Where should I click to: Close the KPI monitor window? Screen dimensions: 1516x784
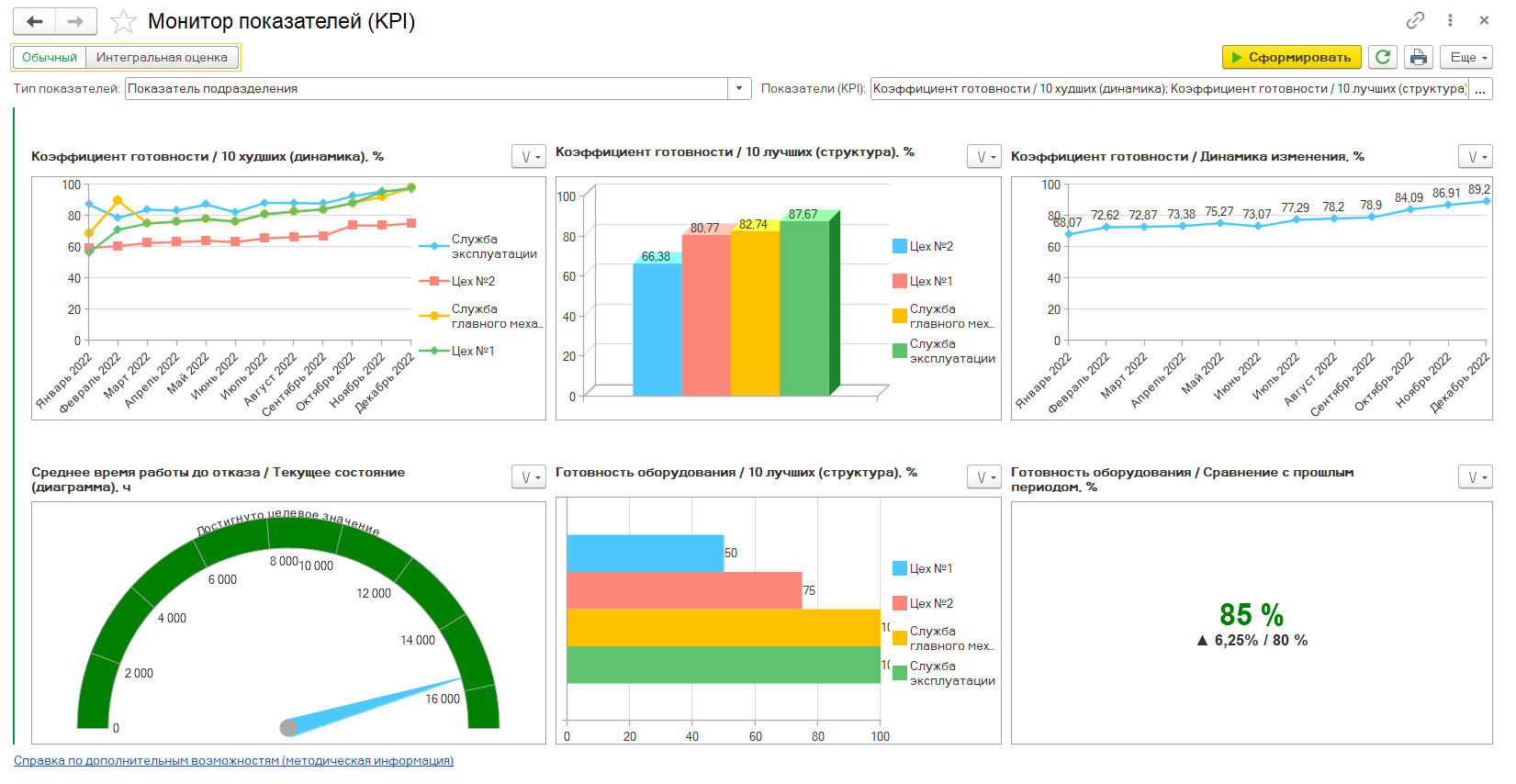(1484, 20)
